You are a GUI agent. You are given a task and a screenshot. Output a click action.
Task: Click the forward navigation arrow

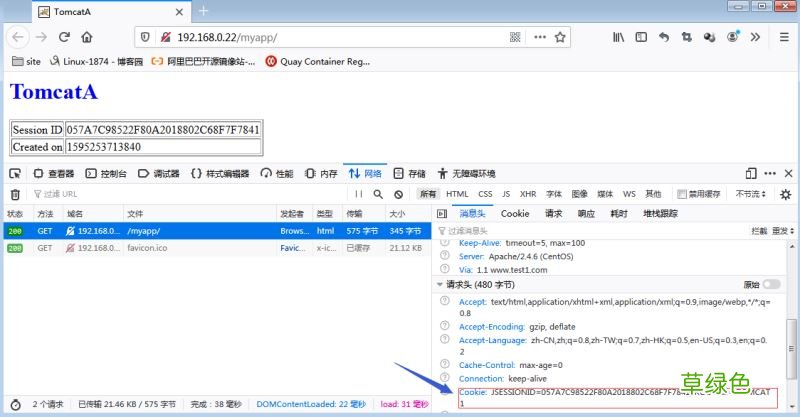(x=41, y=37)
